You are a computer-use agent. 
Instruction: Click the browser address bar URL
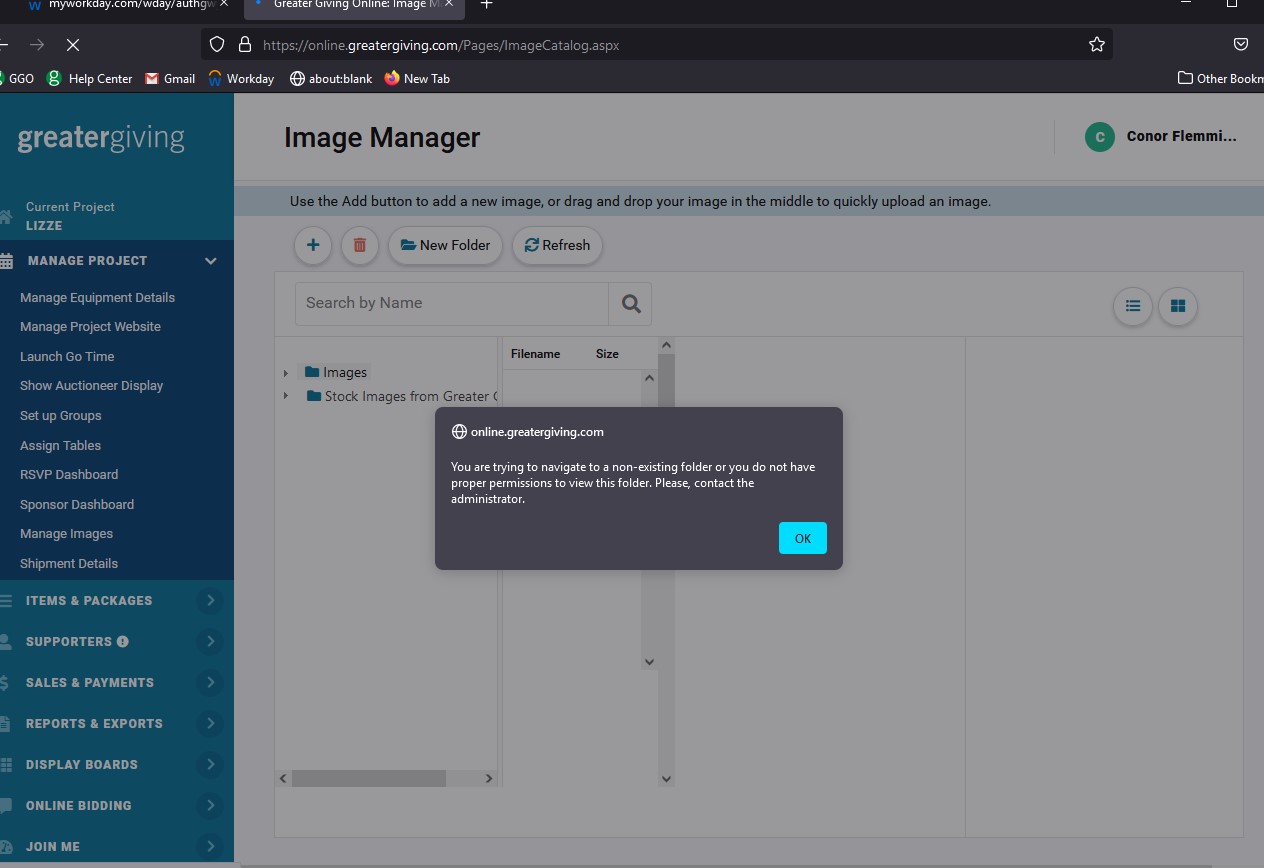[441, 45]
